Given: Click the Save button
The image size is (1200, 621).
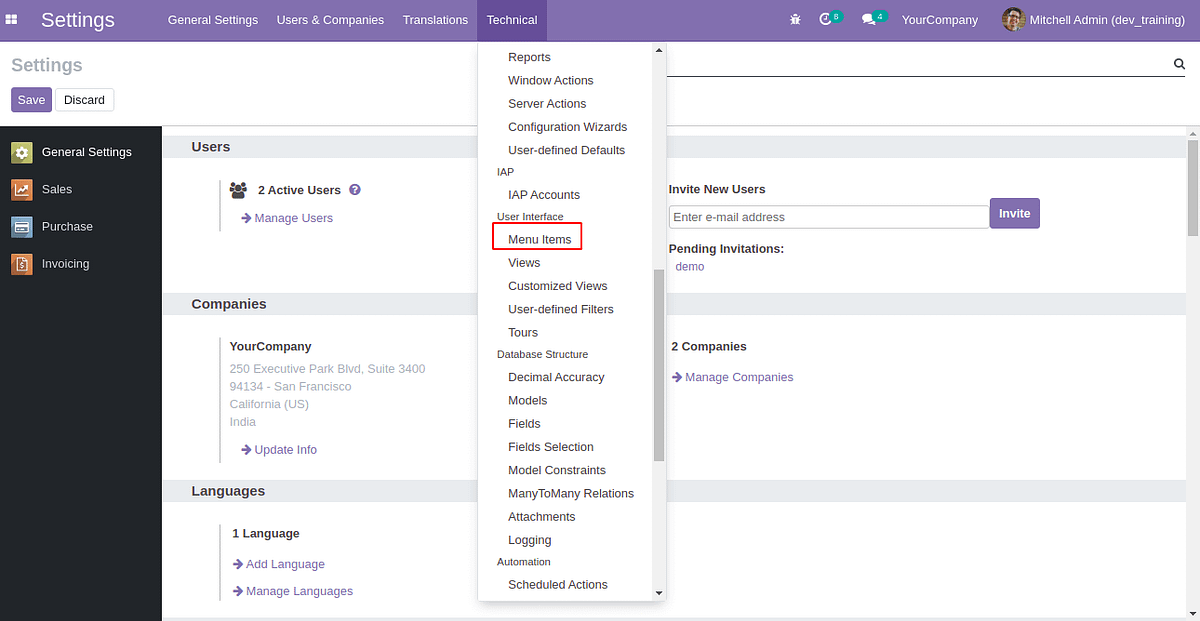Looking at the screenshot, I should point(31,99).
